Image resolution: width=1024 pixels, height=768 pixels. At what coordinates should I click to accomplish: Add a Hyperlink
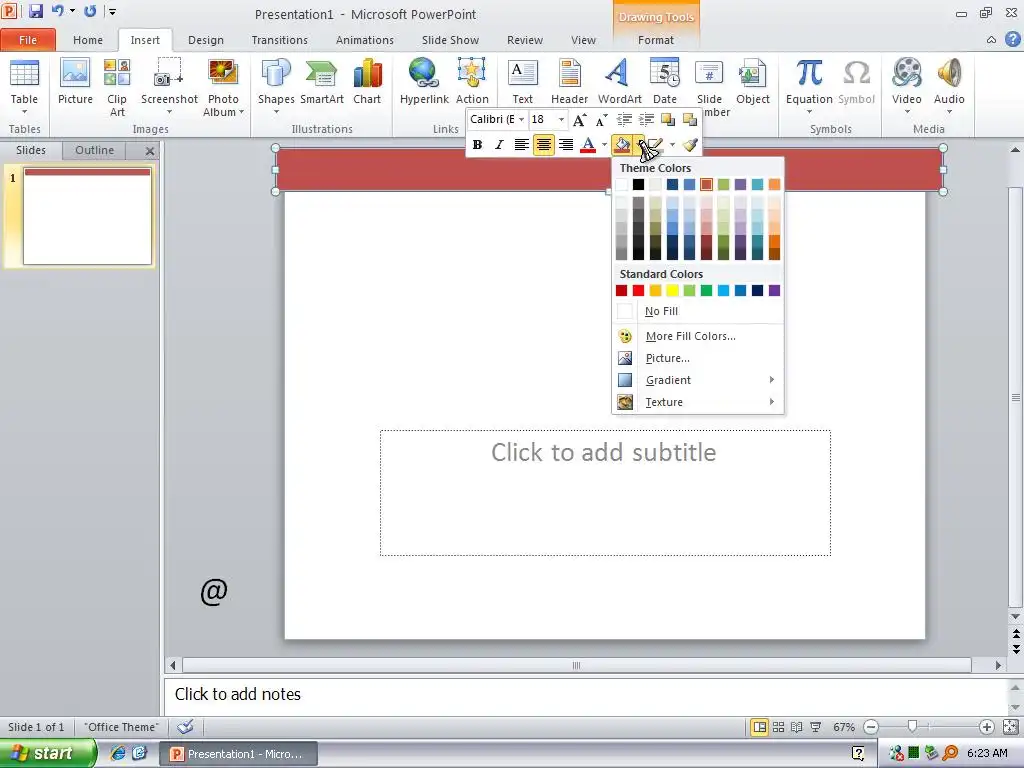[x=424, y=82]
